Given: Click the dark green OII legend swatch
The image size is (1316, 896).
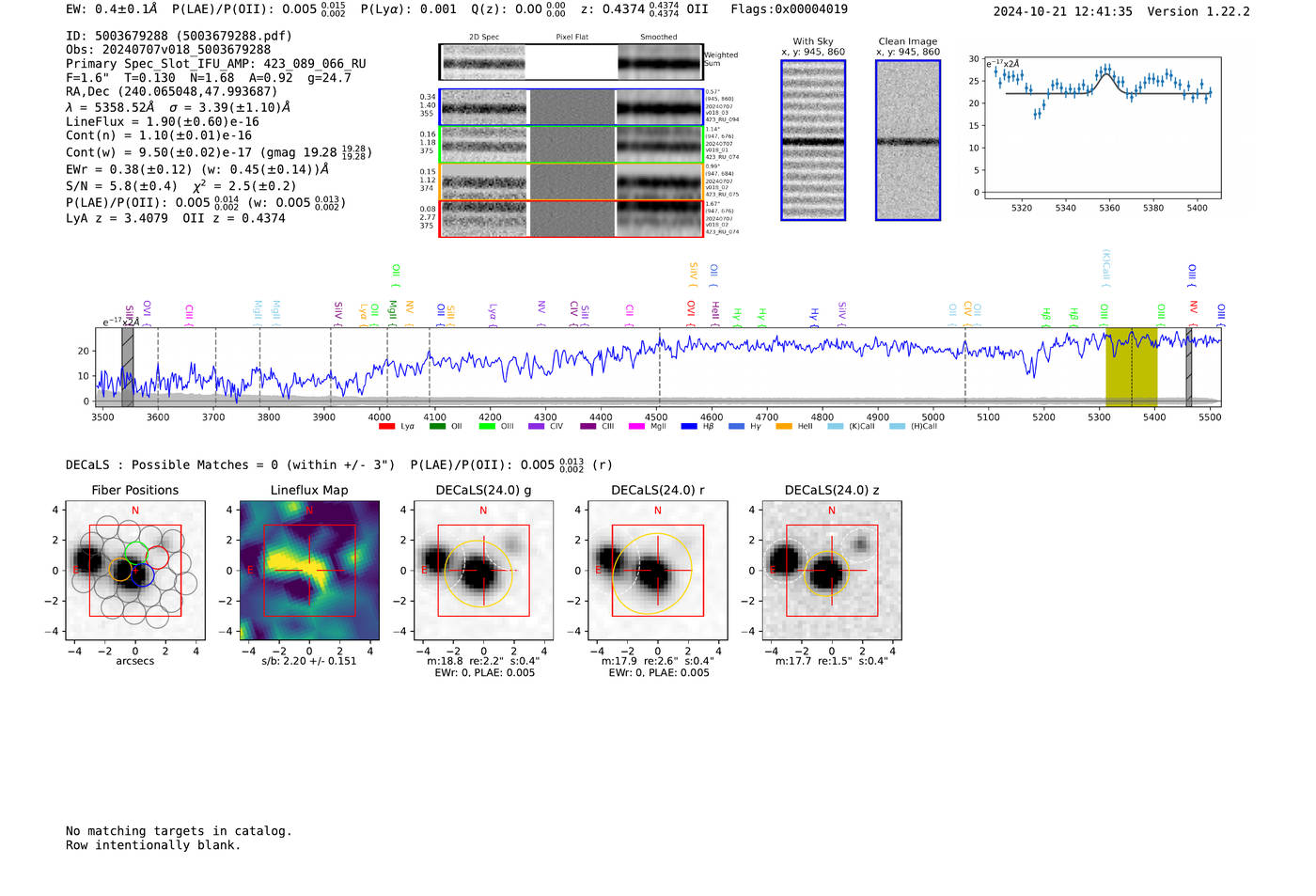Looking at the screenshot, I should pos(437,427).
